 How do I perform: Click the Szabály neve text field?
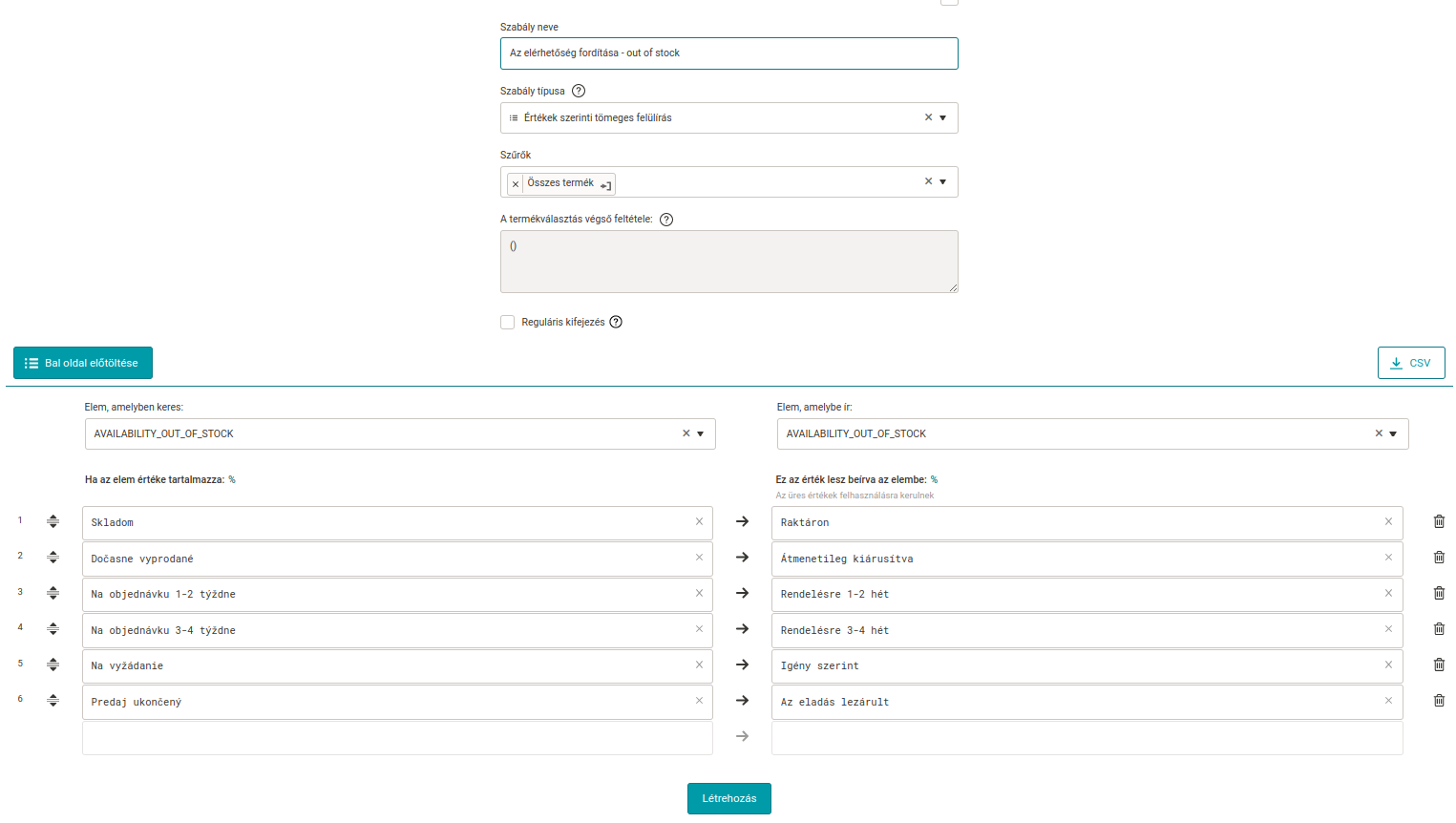[x=728, y=53]
